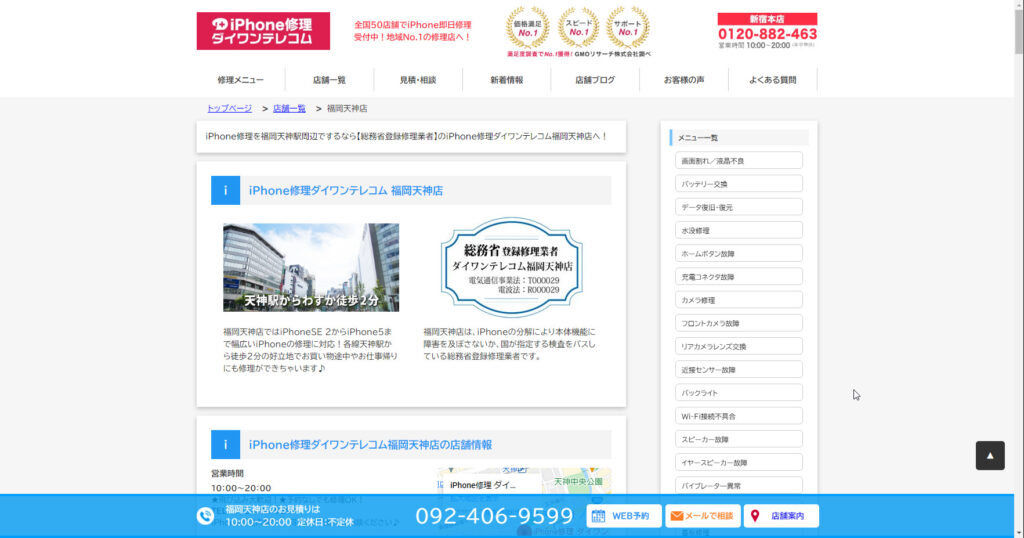Image resolution: width=1024 pixels, height=538 pixels.
Task: Select フロントカメラ故障 in the sidebar menu
Action: point(739,323)
